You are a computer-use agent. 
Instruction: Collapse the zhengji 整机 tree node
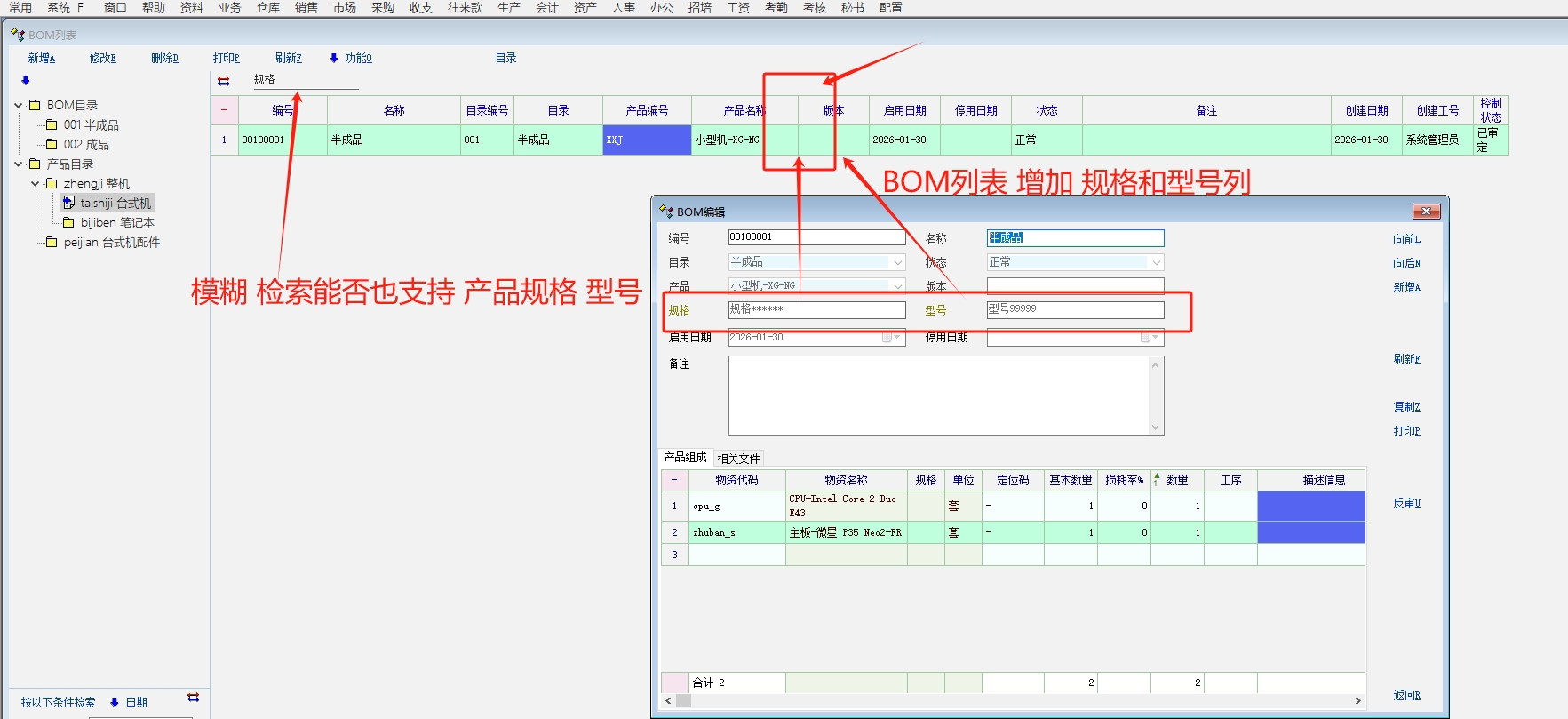(36, 183)
